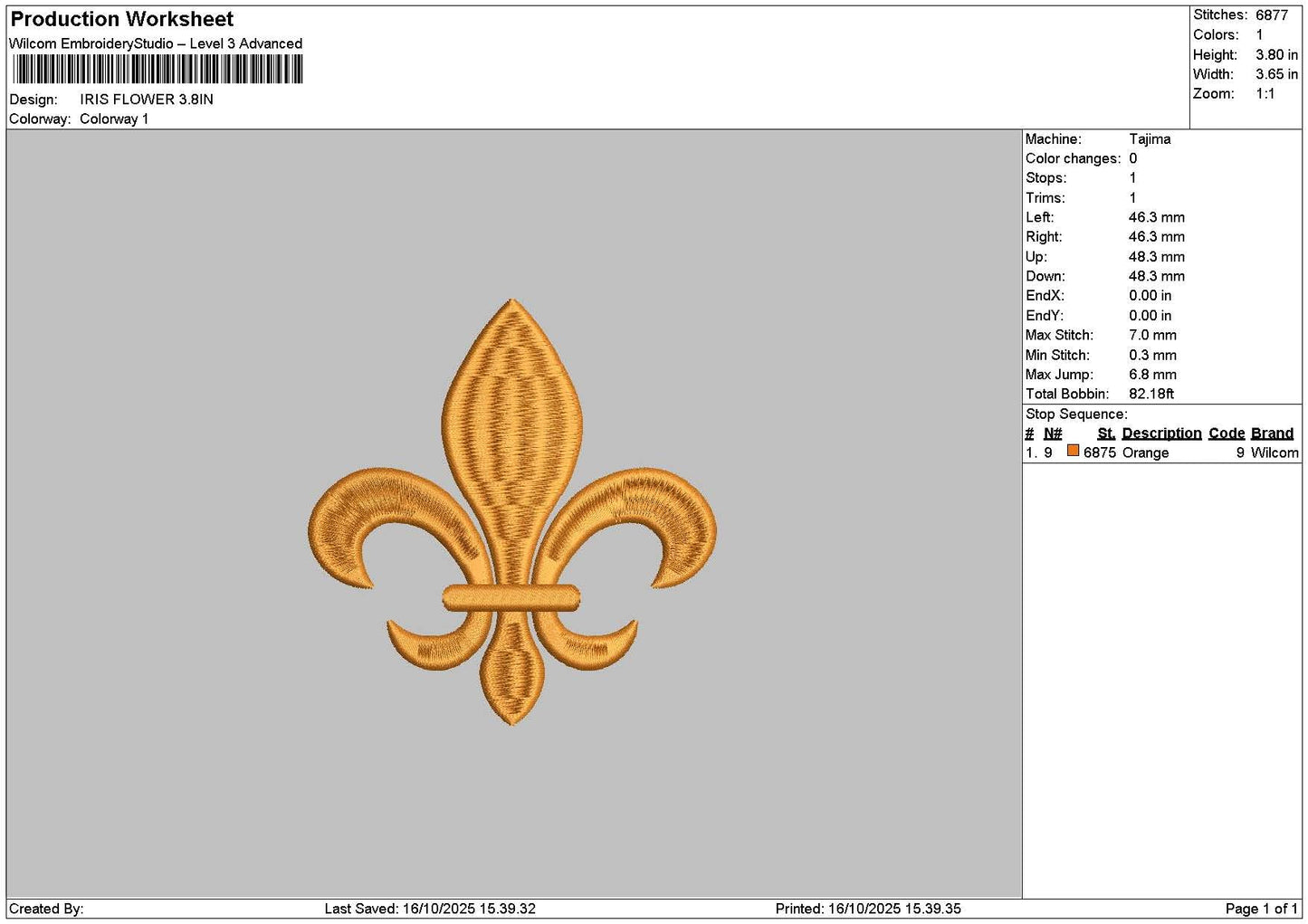Select the "Production Worksheet" title
Image resolution: width=1308 pixels, height=924 pixels.
[x=122, y=19]
